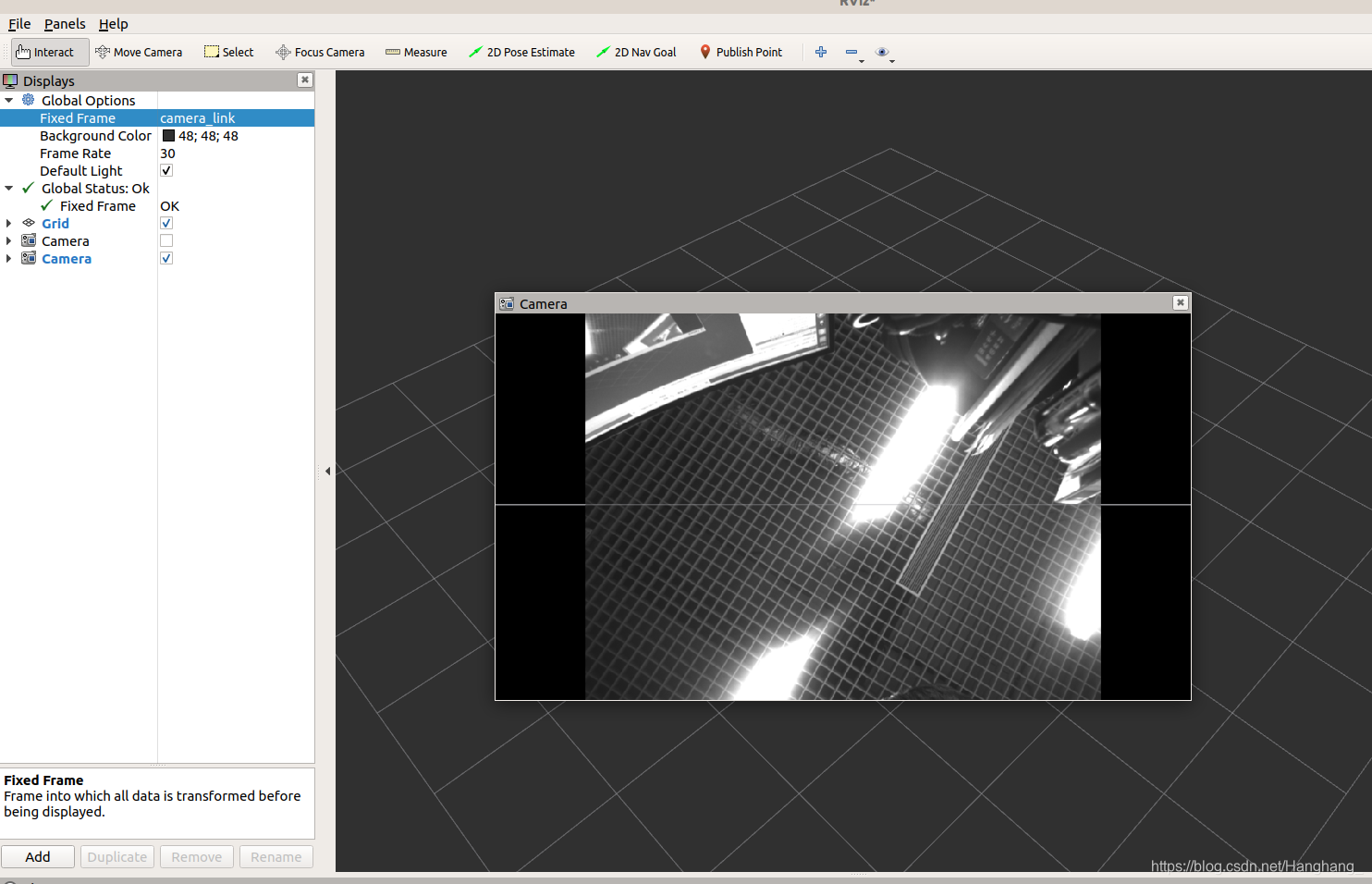Select the Frame Rate row
1372x884 pixels.
click(x=157, y=153)
